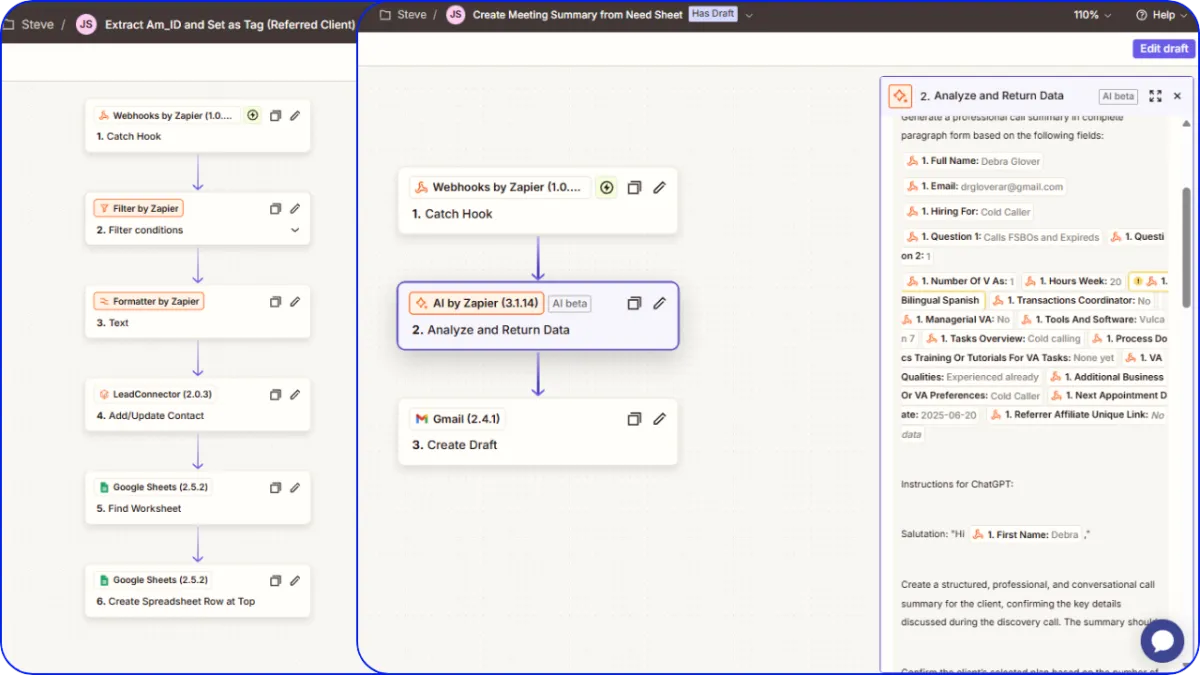Select the Webhooks by Zapier step in left window
This screenshot has width=1200, height=675.
click(x=197, y=125)
